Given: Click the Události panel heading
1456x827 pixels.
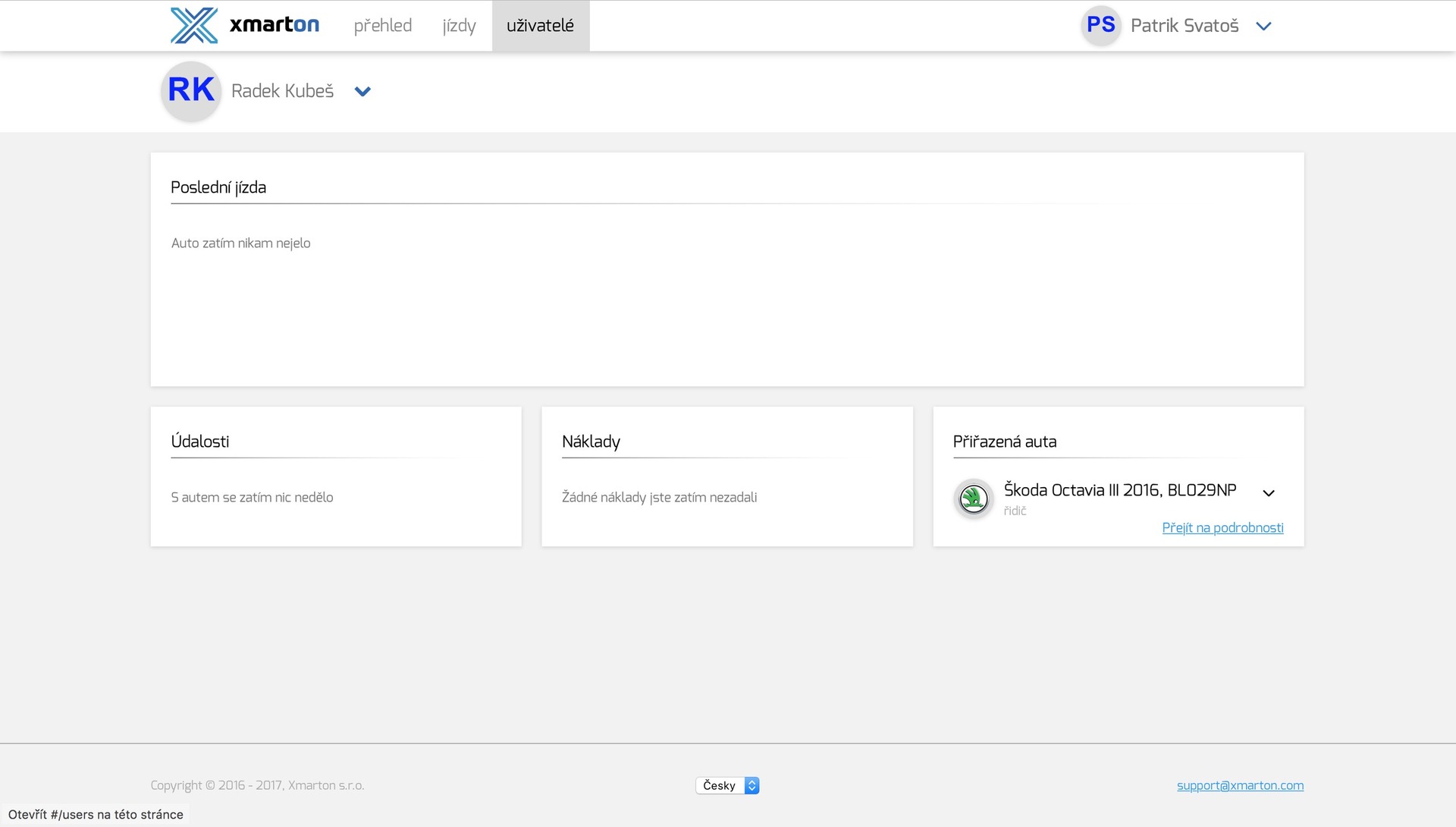Looking at the screenshot, I should pos(200,442).
